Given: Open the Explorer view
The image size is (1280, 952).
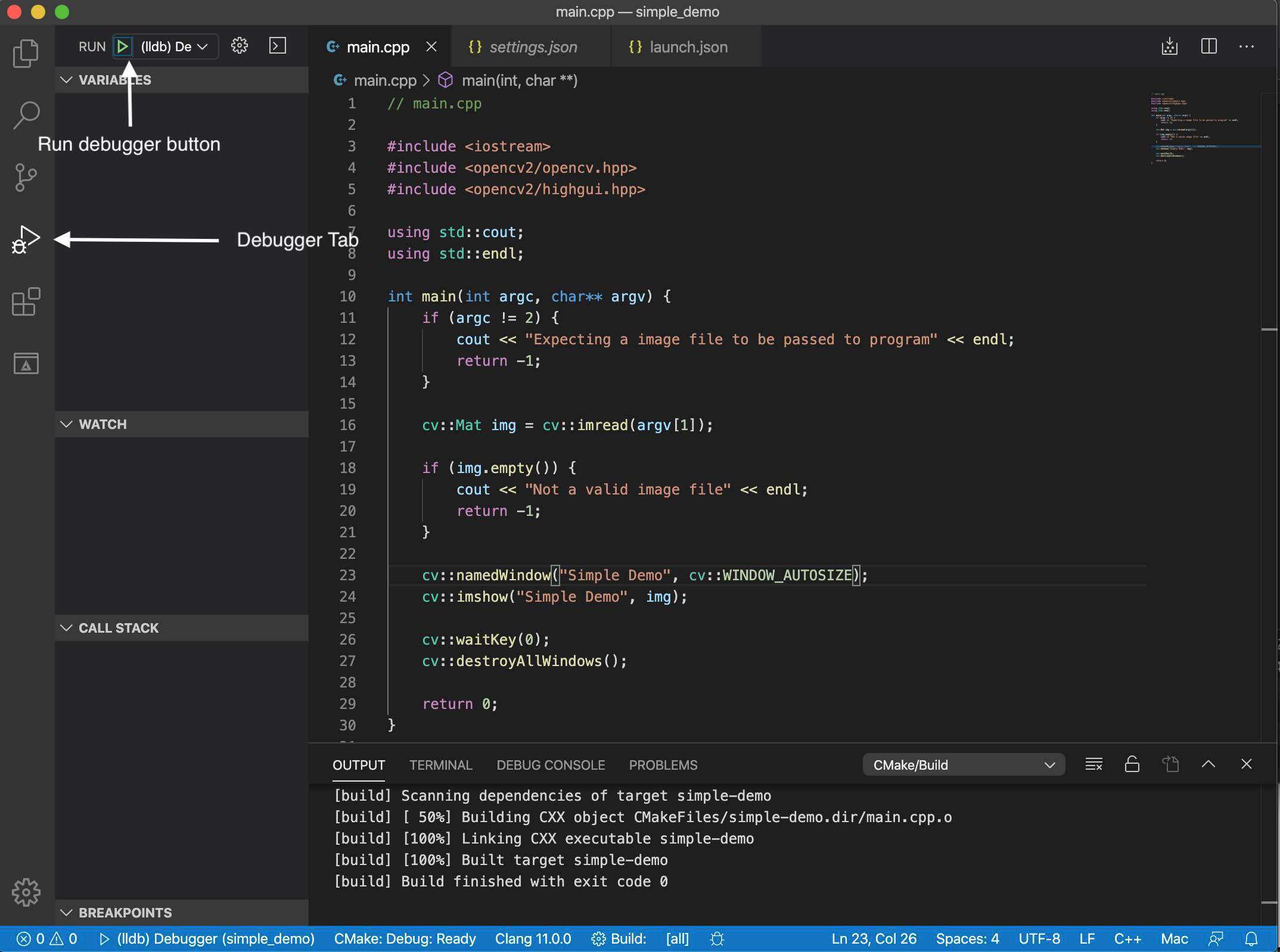Looking at the screenshot, I should pos(26,54).
